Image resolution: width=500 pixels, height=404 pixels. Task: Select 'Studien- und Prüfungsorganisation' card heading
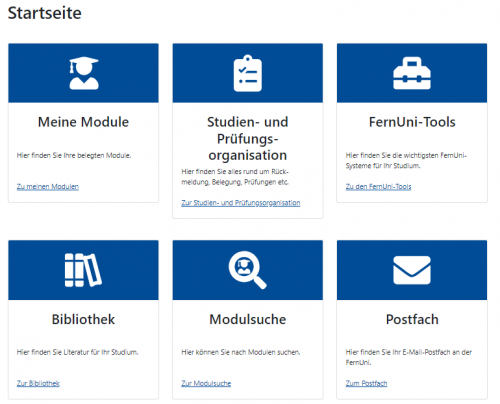pyautogui.click(x=248, y=139)
